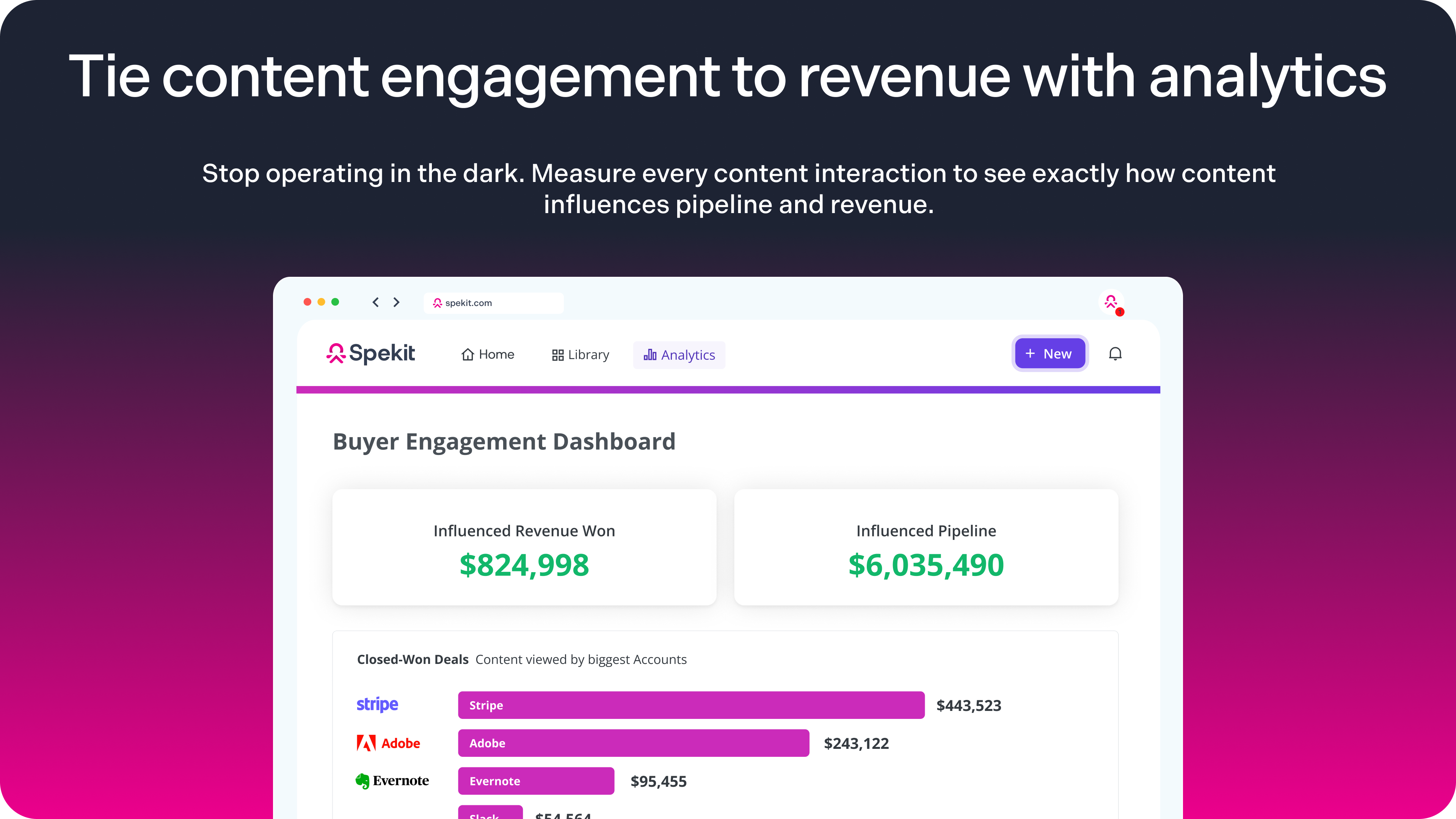1456x819 pixels.
Task: Click the Adobe revenue bar
Action: [633, 743]
